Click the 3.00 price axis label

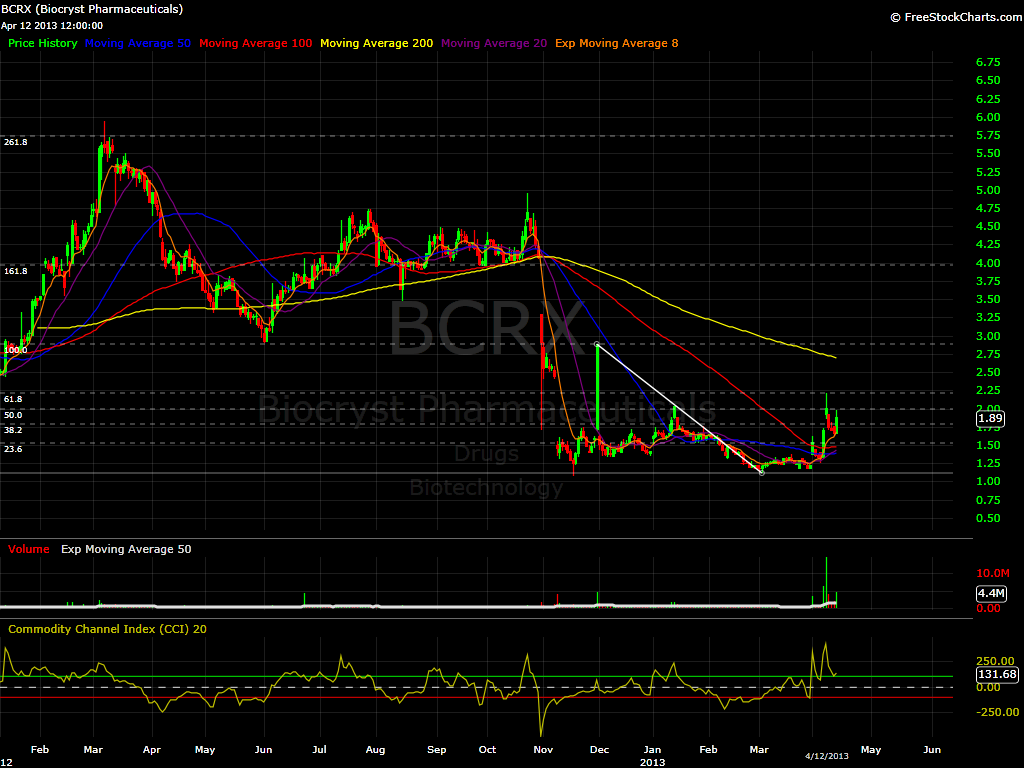(988, 336)
